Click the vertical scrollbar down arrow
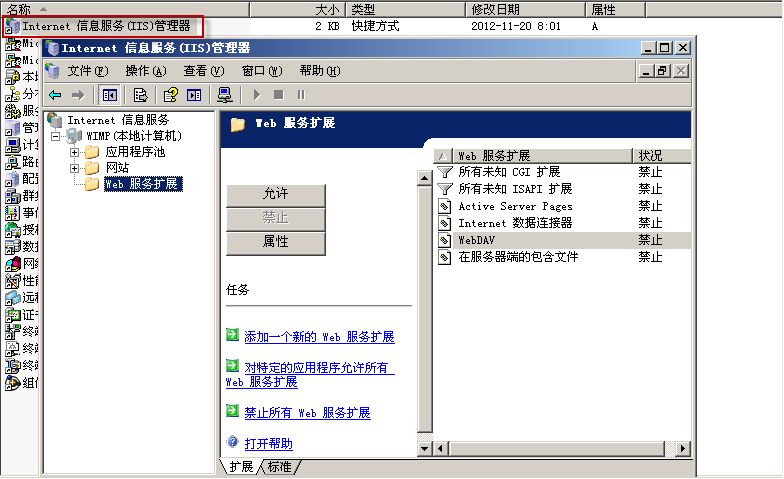Image resolution: width=784 pixels, height=479 pixels. [x=424, y=448]
